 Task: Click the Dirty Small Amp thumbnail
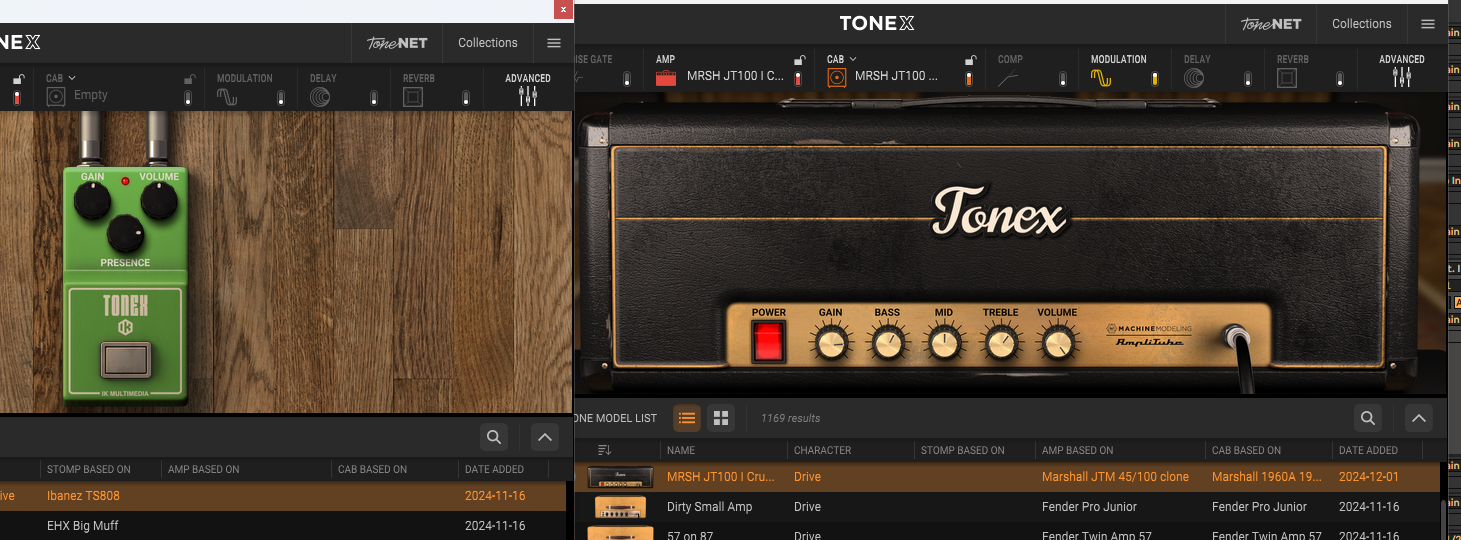pos(620,507)
